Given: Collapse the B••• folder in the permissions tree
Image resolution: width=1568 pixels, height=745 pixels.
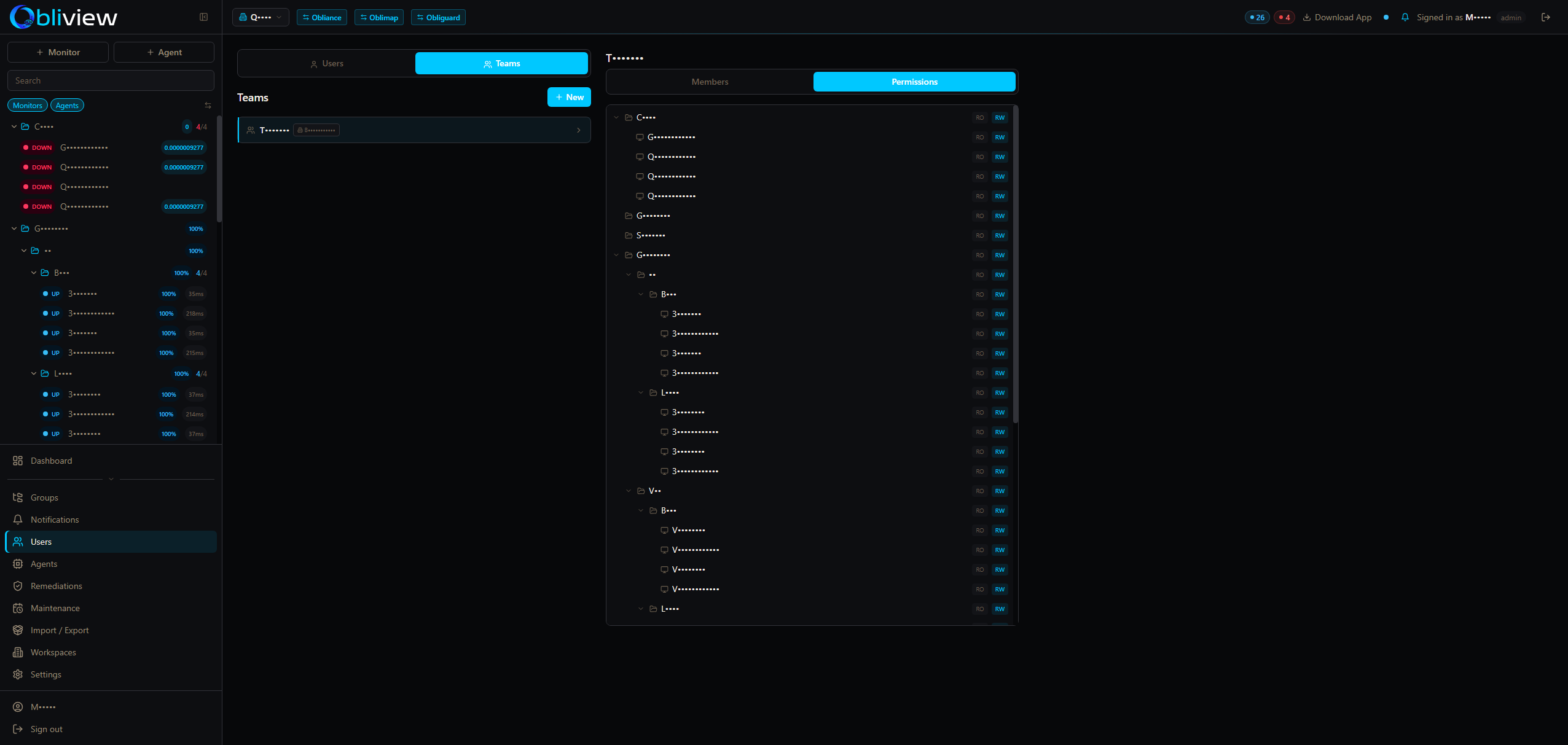Looking at the screenshot, I should (641, 294).
